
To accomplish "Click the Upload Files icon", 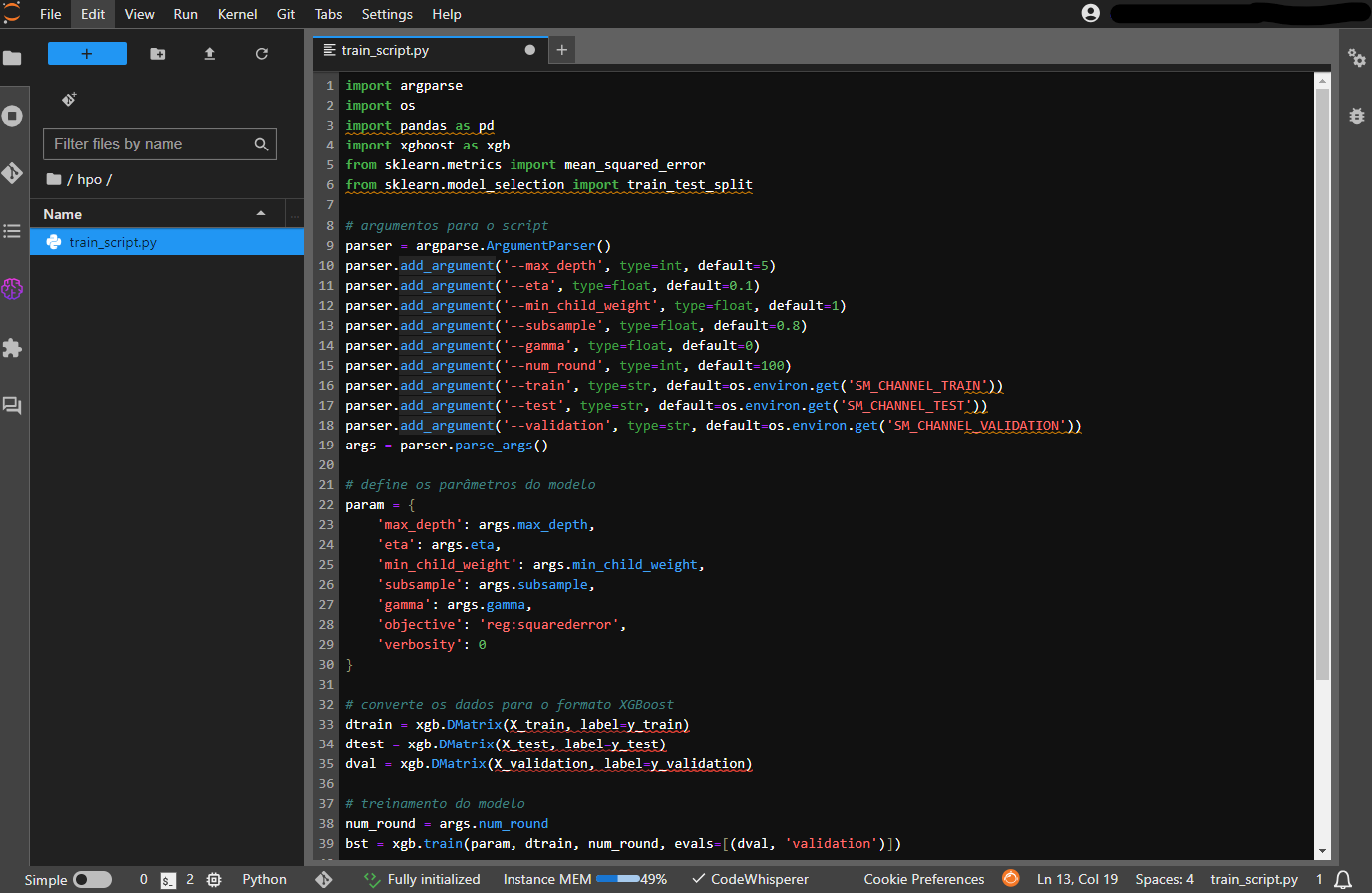I will [209, 54].
